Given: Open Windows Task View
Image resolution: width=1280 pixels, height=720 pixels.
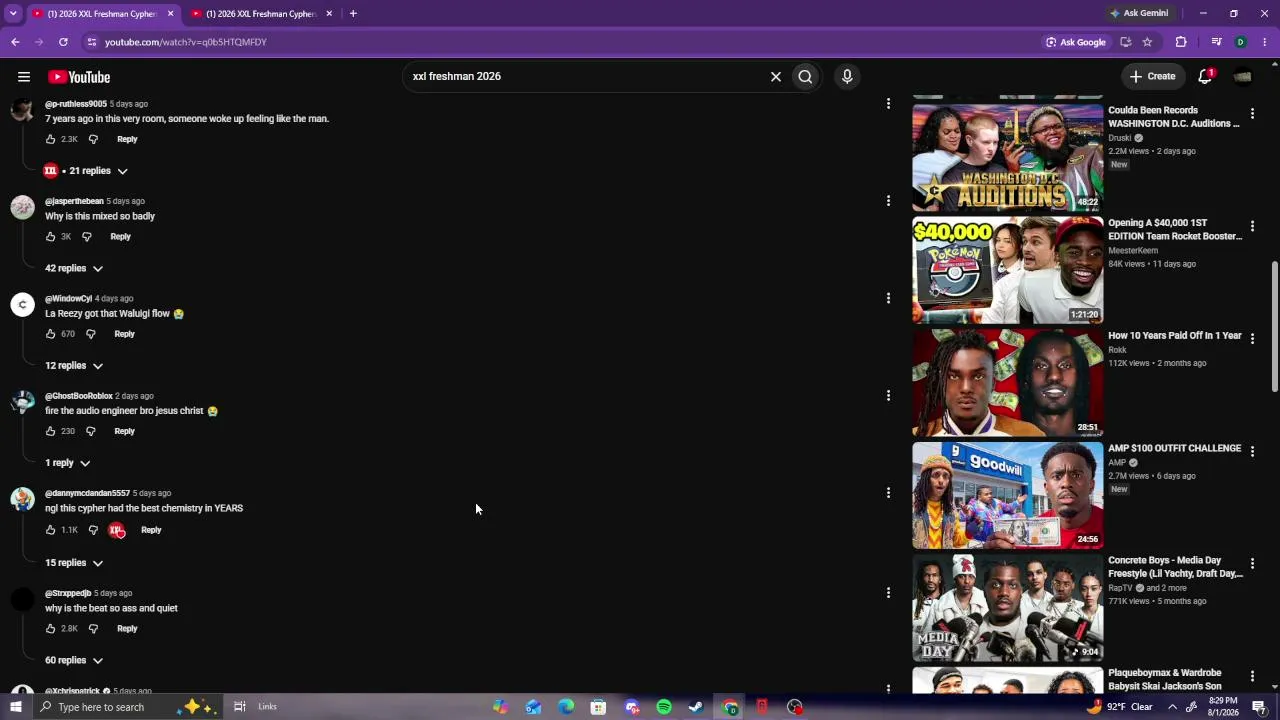Looking at the screenshot, I should click(x=239, y=707).
